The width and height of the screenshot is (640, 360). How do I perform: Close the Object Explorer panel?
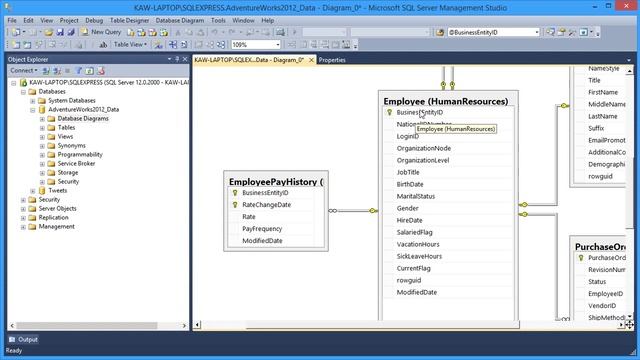pos(185,59)
